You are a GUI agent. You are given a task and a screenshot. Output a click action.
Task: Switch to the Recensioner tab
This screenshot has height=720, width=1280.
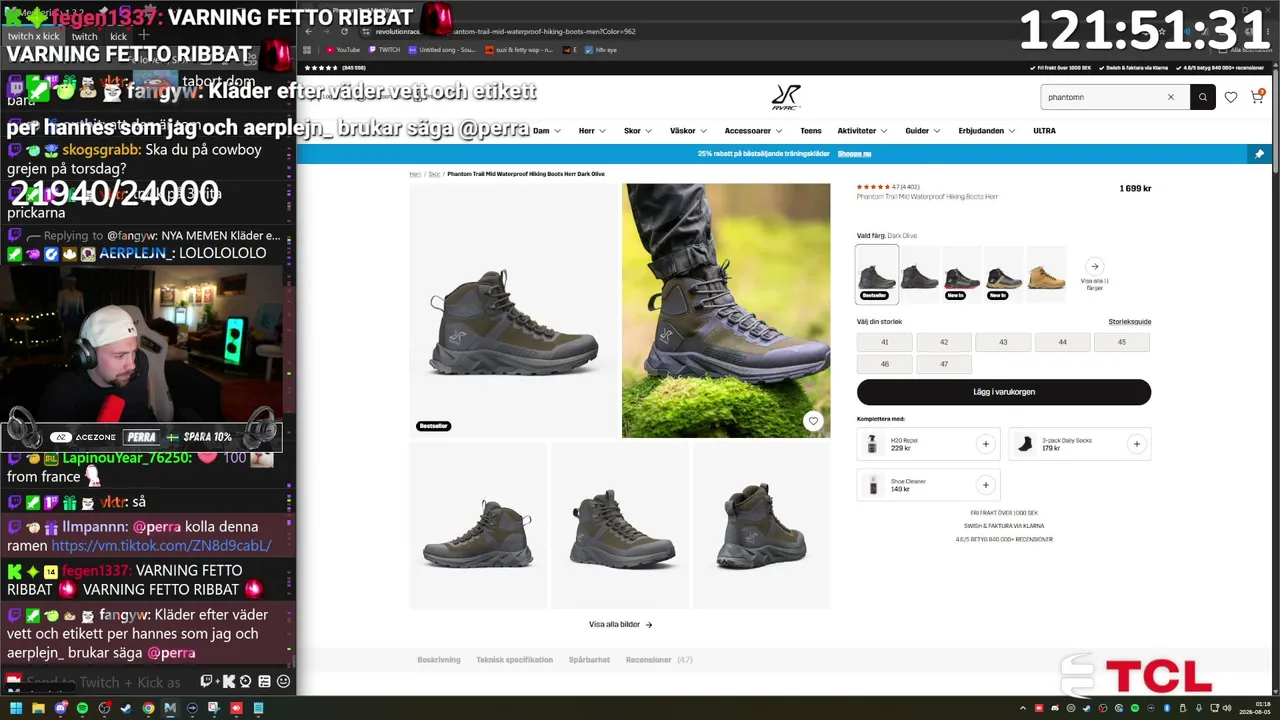pos(659,660)
